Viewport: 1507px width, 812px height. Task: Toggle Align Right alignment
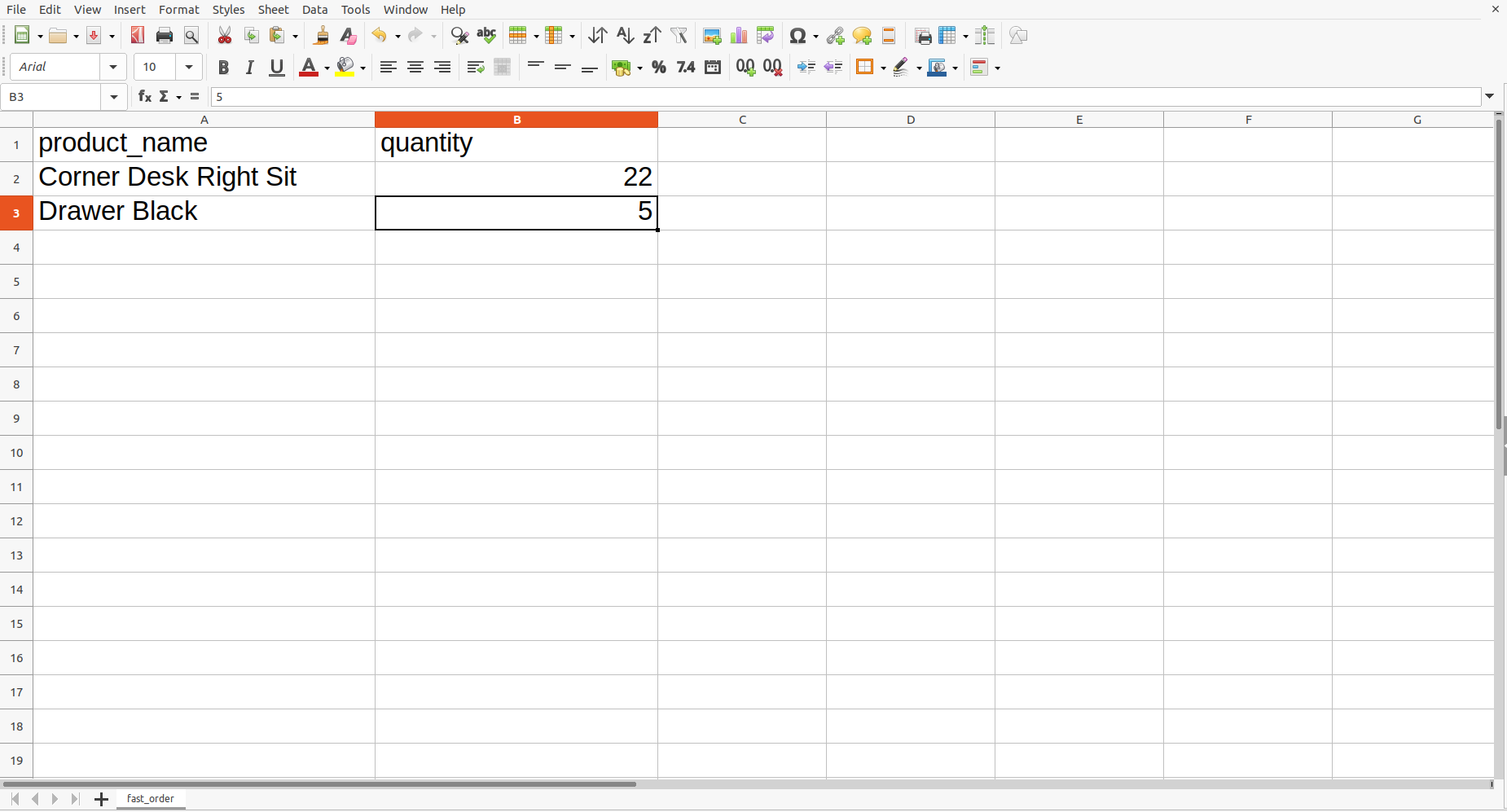coord(442,68)
